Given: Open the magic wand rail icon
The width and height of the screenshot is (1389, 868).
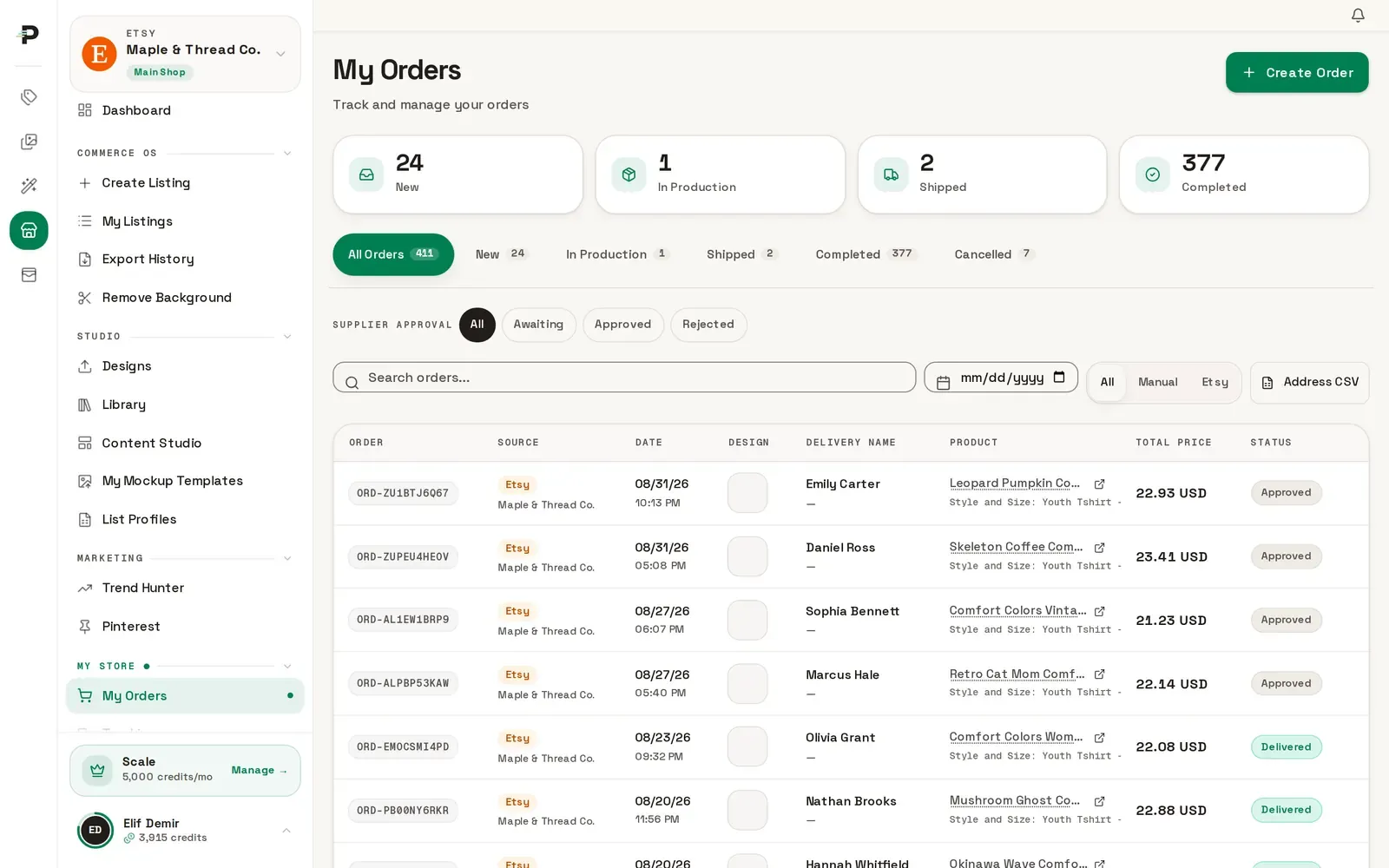Looking at the screenshot, I should (29, 186).
